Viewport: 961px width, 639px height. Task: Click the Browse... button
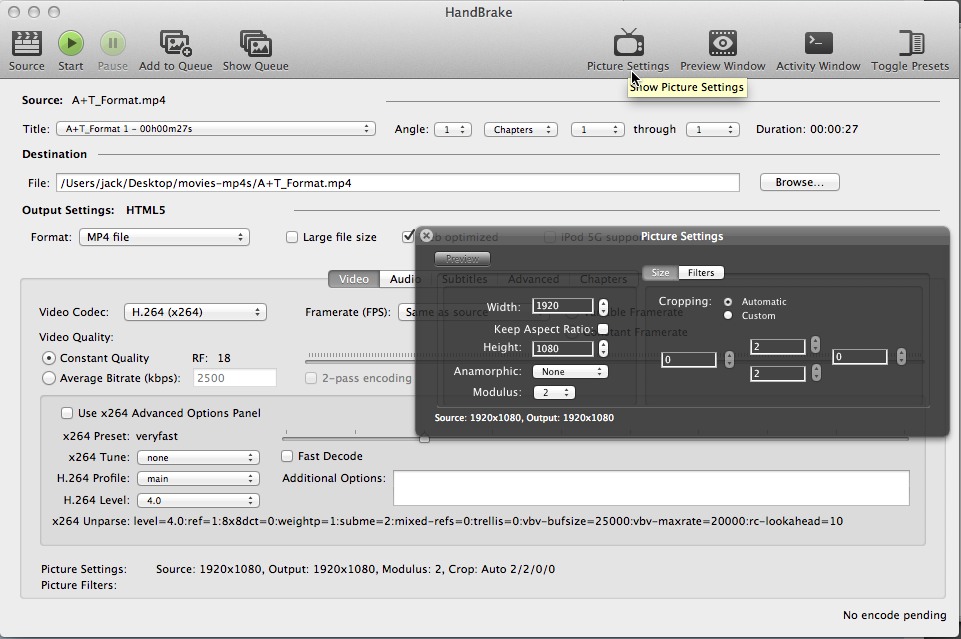pyautogui.click(x=799, y=182)
